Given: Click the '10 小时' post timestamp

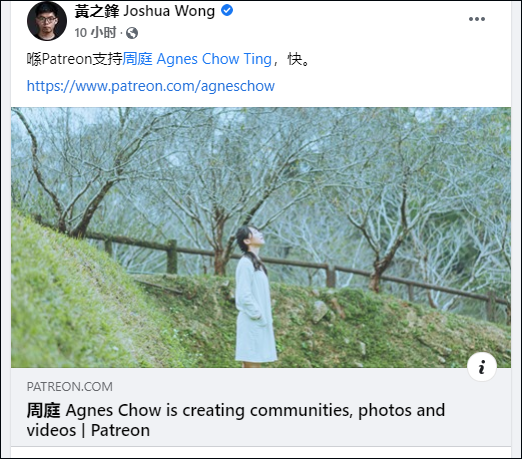Looking at the screenshot, I should (95, 33).
